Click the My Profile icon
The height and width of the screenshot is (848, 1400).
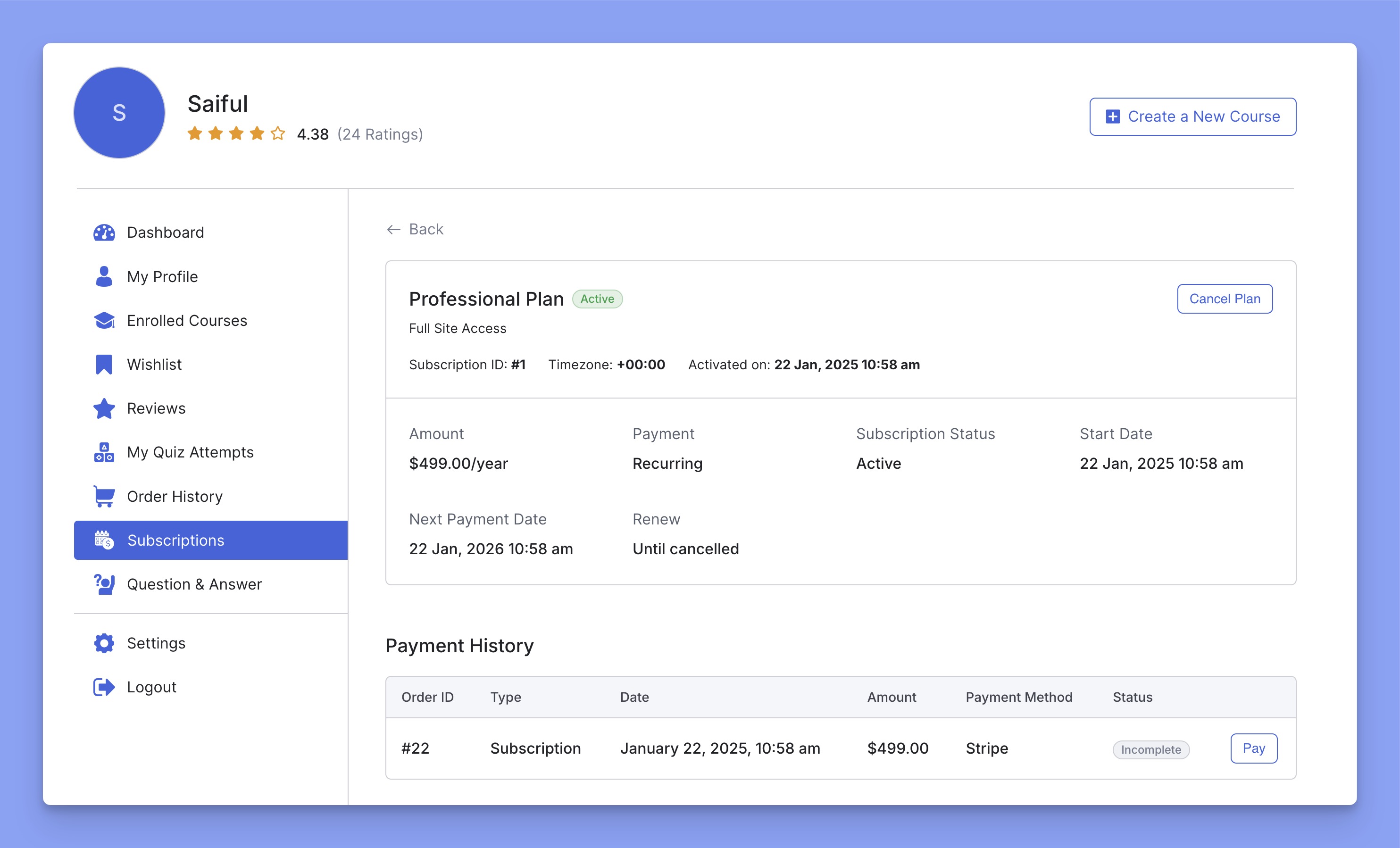(x=103, y=276)
